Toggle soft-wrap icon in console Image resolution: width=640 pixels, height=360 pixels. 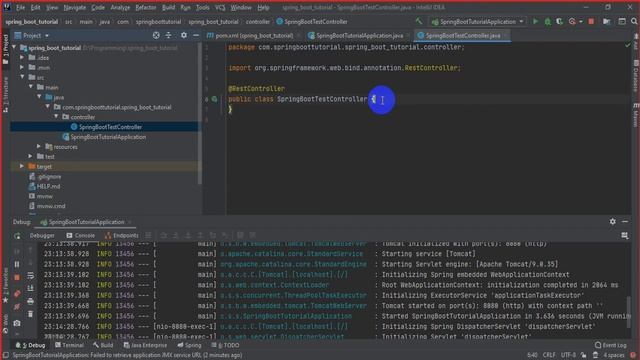coord(31,276)
